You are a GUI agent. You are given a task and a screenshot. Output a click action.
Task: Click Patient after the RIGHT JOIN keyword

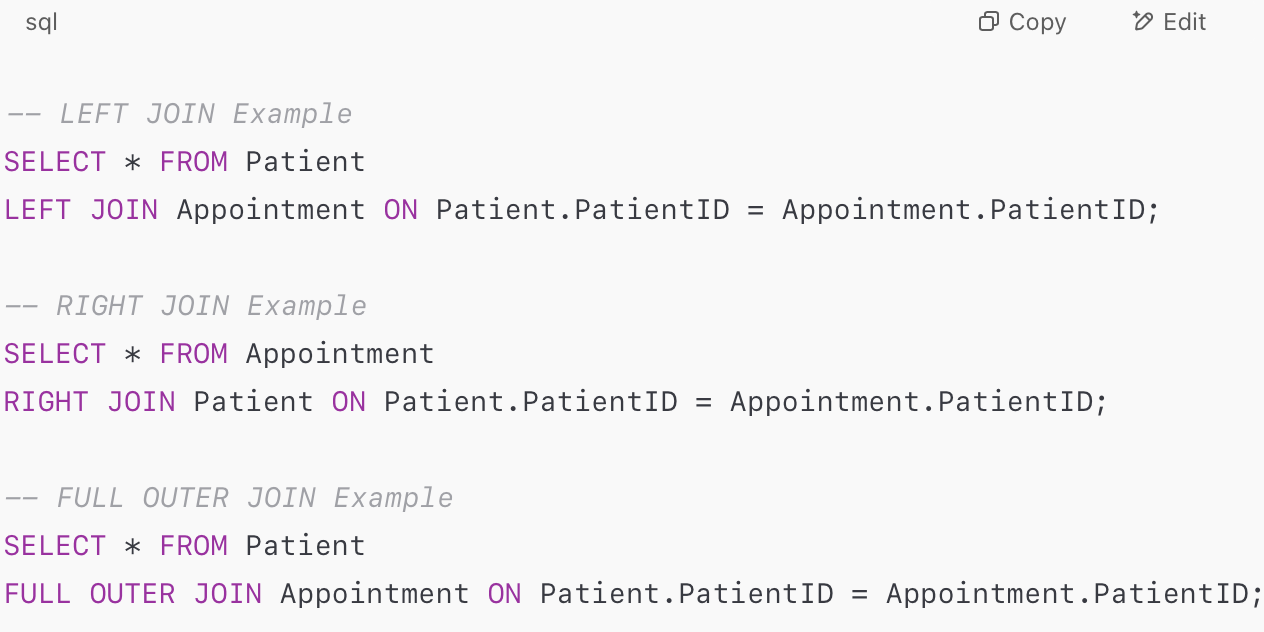tap(253, 402)
